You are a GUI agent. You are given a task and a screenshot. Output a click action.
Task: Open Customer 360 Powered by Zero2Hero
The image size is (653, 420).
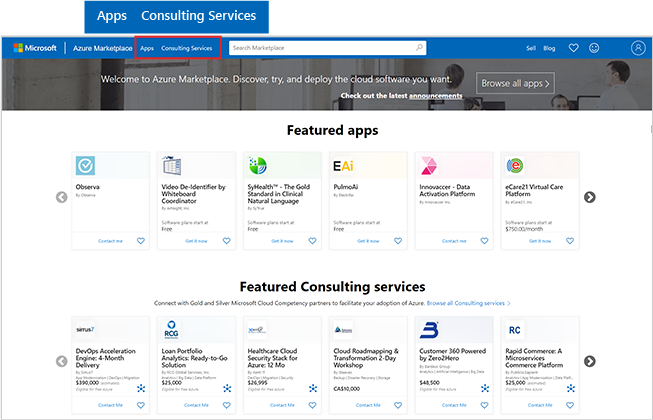(x=453, y=355)
